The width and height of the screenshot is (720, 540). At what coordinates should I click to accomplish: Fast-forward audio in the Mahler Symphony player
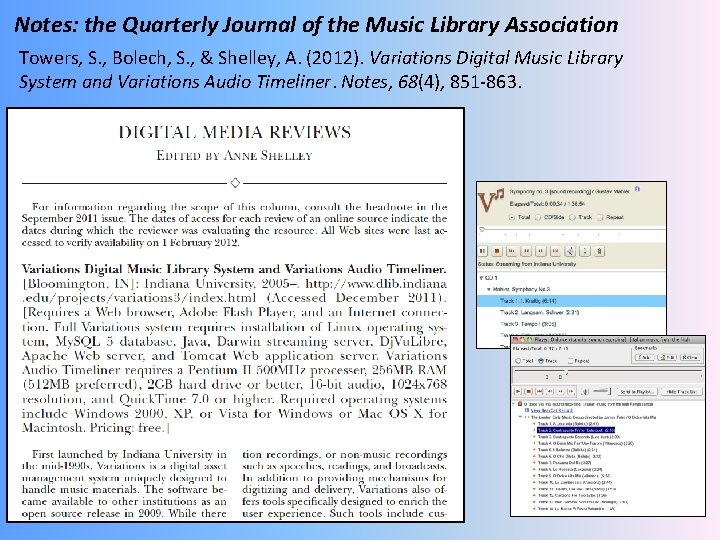540,251
